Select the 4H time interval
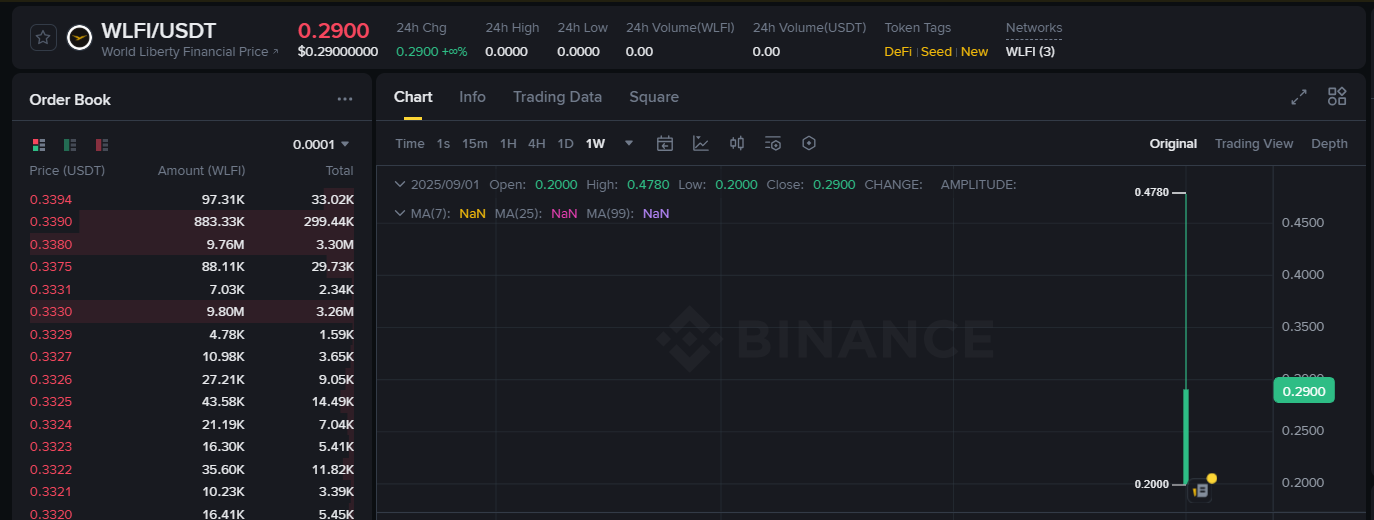The image size is (1374, 520). [537, 143]
